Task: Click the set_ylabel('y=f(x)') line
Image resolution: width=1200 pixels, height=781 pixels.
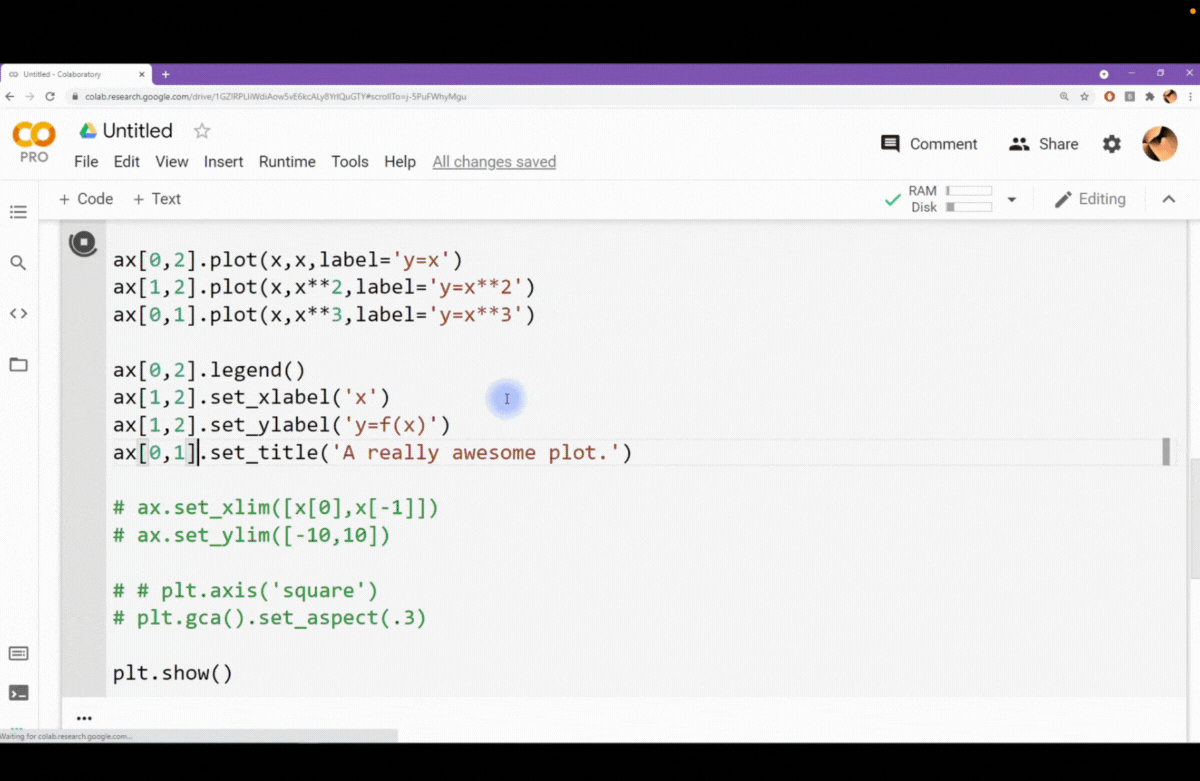Action: [282, 425]
